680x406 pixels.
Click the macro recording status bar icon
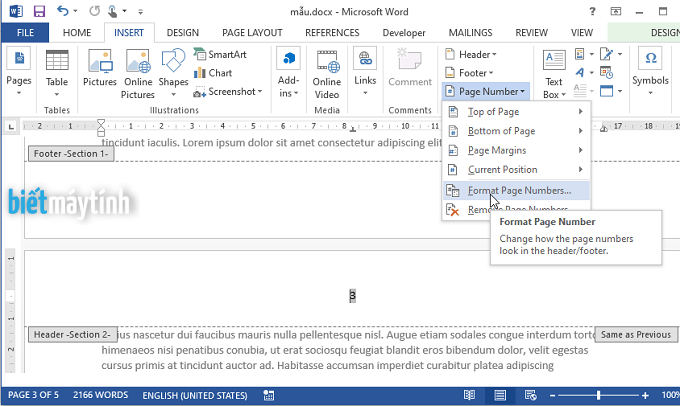coord(268,395)
